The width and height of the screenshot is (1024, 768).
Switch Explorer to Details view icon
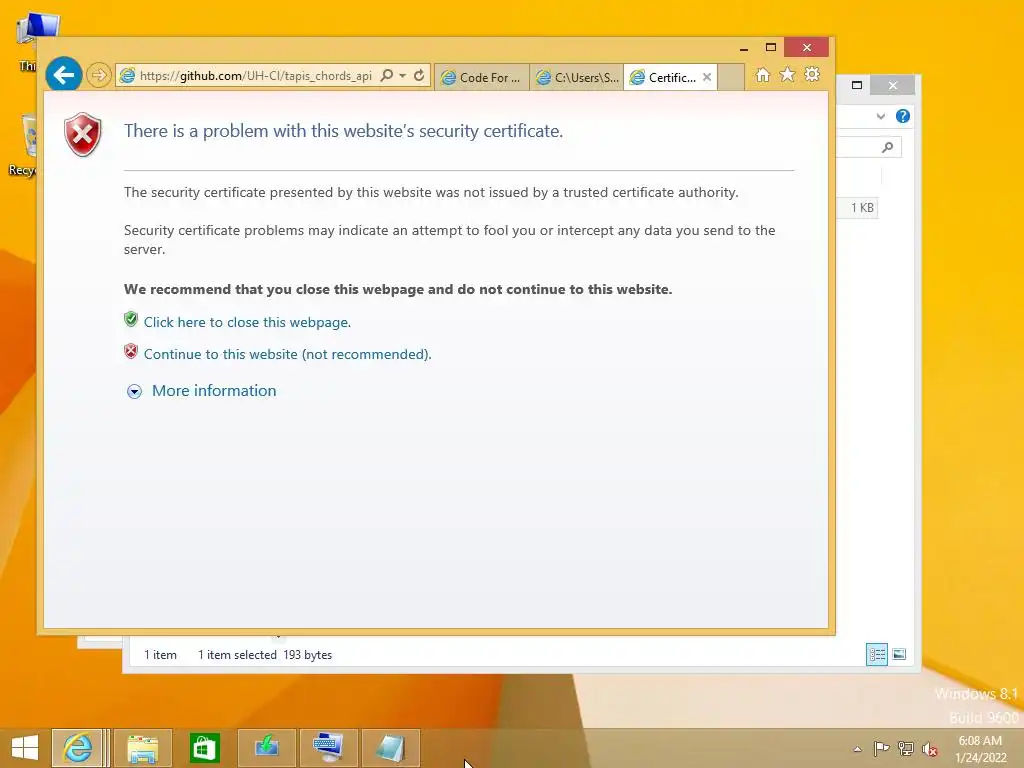click(x=876, y=654)
